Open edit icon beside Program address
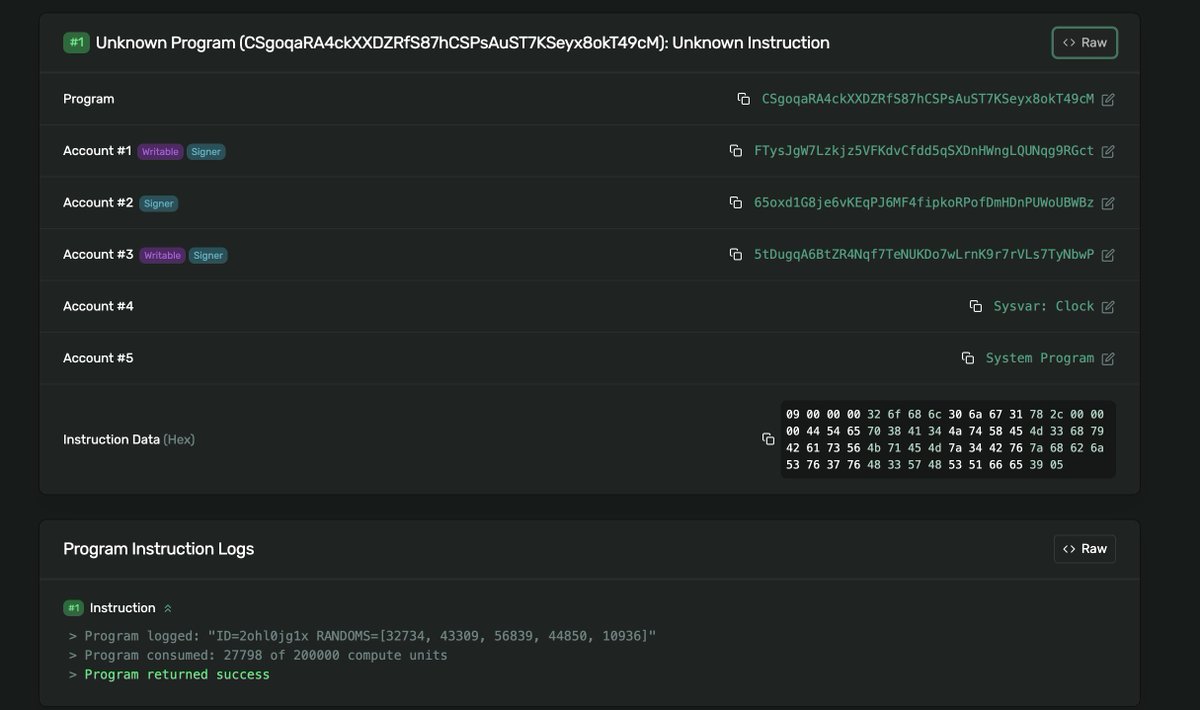The height and width of the screenshot is (710, 1200). [1108, 99]
